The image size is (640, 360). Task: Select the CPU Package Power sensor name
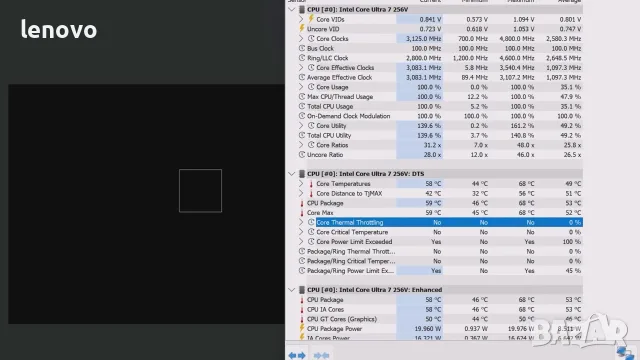click(335, 329)
